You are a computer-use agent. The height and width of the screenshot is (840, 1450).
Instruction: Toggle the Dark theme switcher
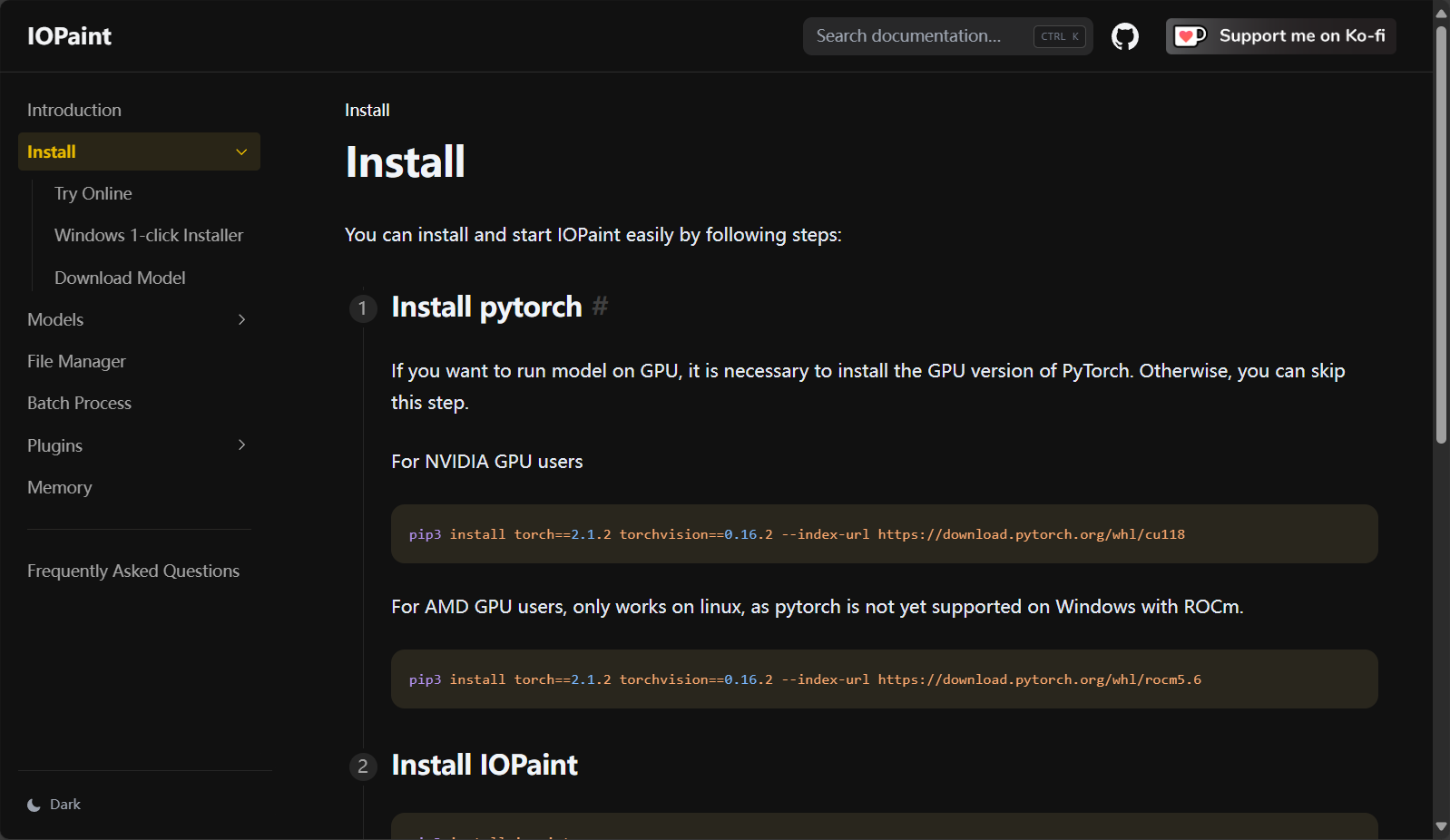(x=54, y=805)
